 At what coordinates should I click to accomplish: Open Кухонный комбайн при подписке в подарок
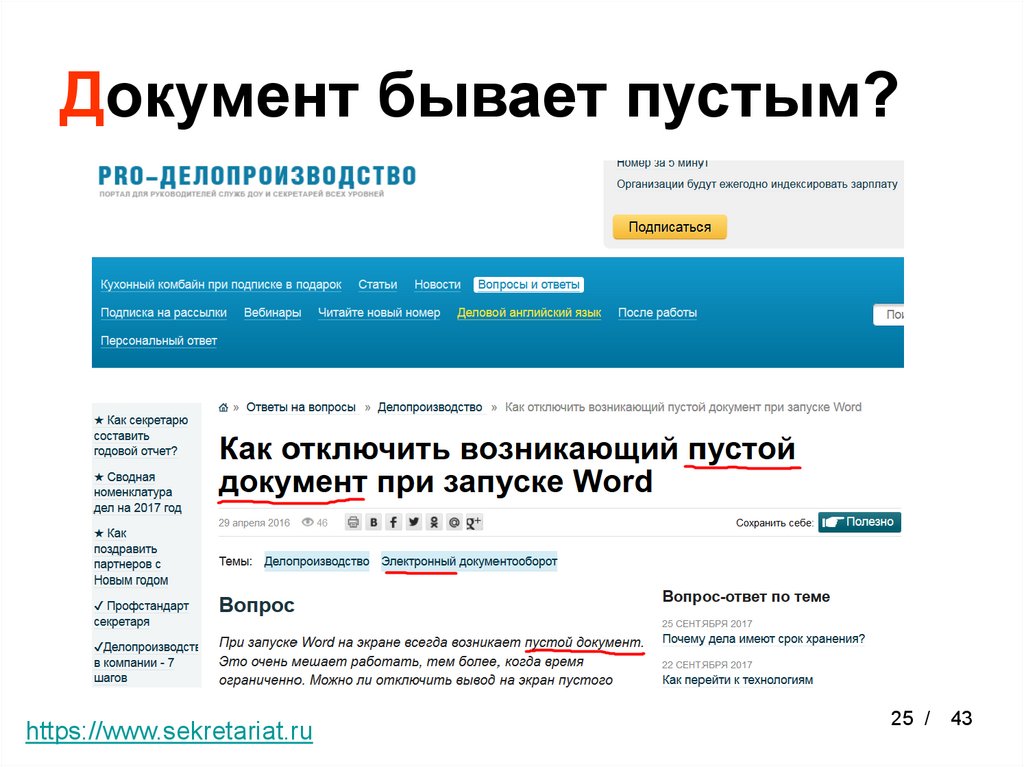tap(221, 285)
